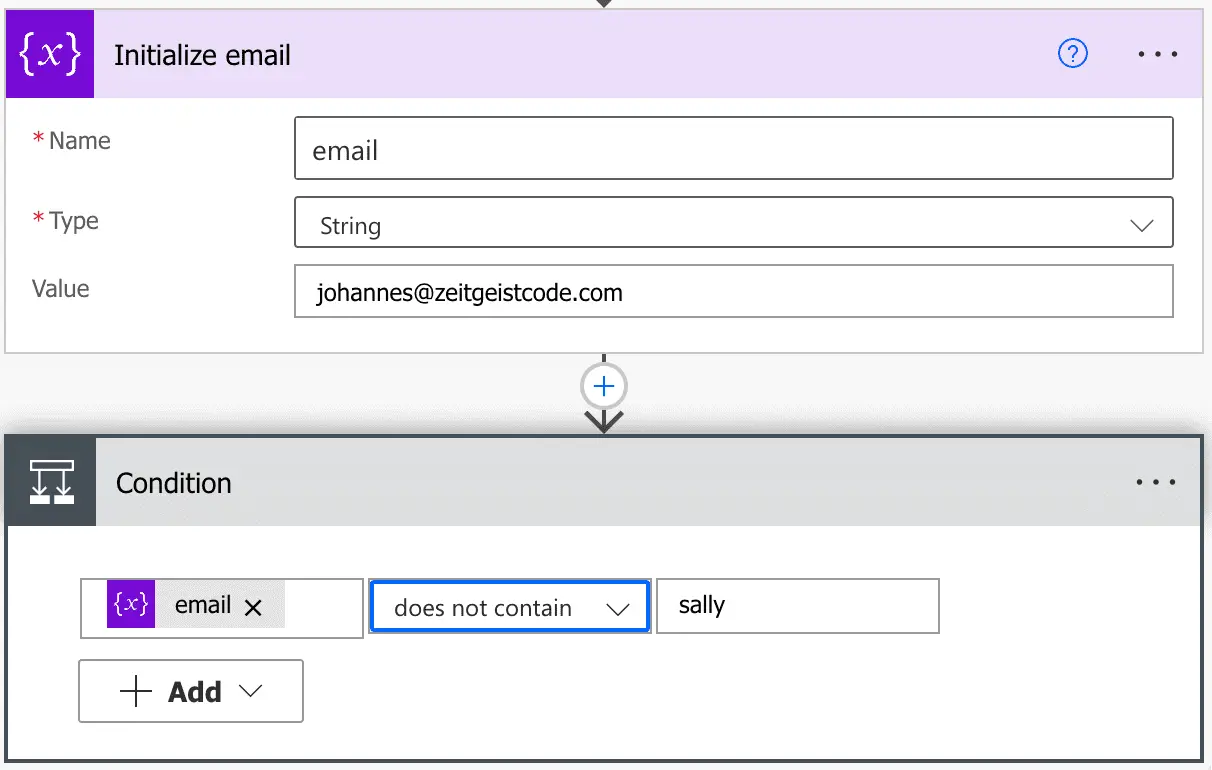This screenshot has width=1212, height=770.
Task: Click the sally condition value field
Action: 797,605
